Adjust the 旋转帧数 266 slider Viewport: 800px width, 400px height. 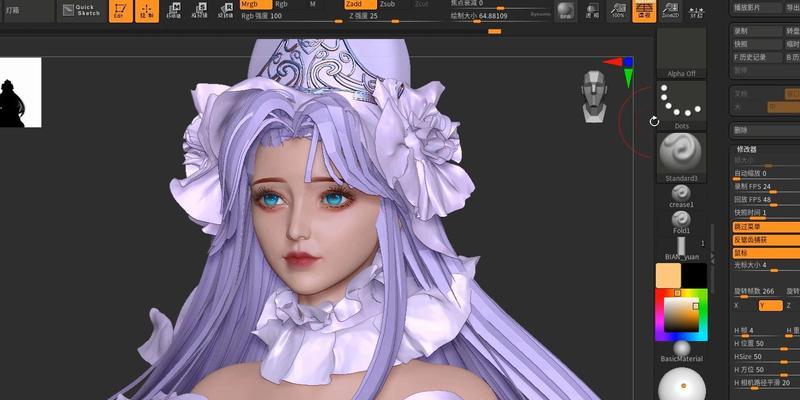click(757, 292)
